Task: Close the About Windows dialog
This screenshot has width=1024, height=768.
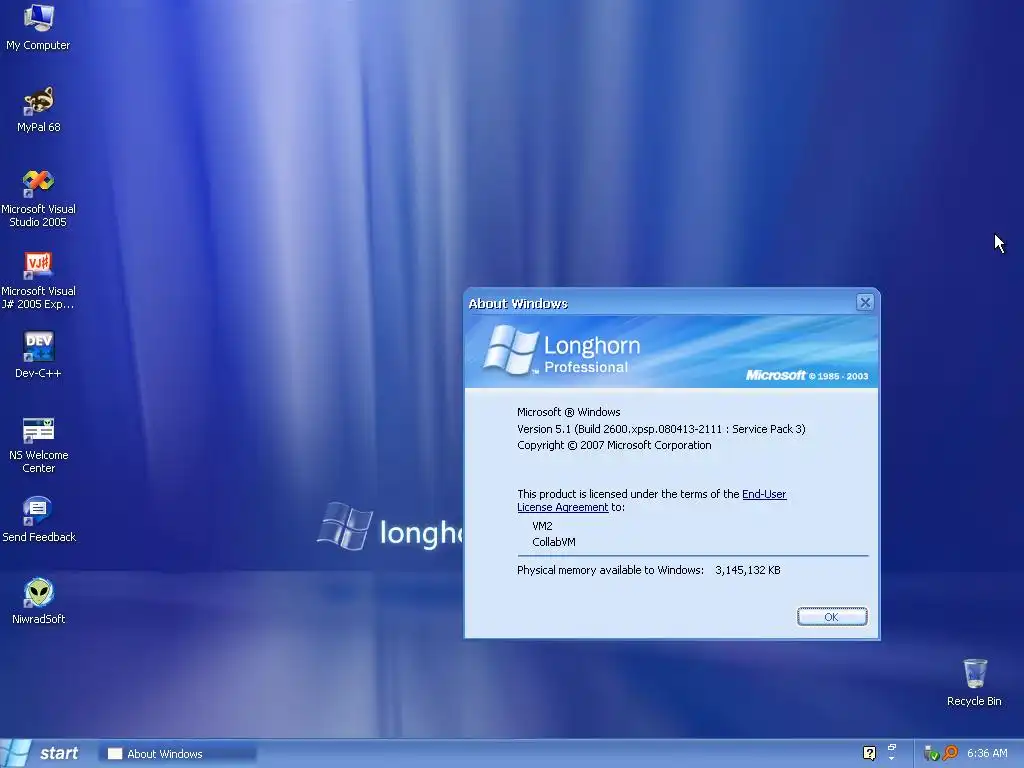Action: tap(865, 302)
